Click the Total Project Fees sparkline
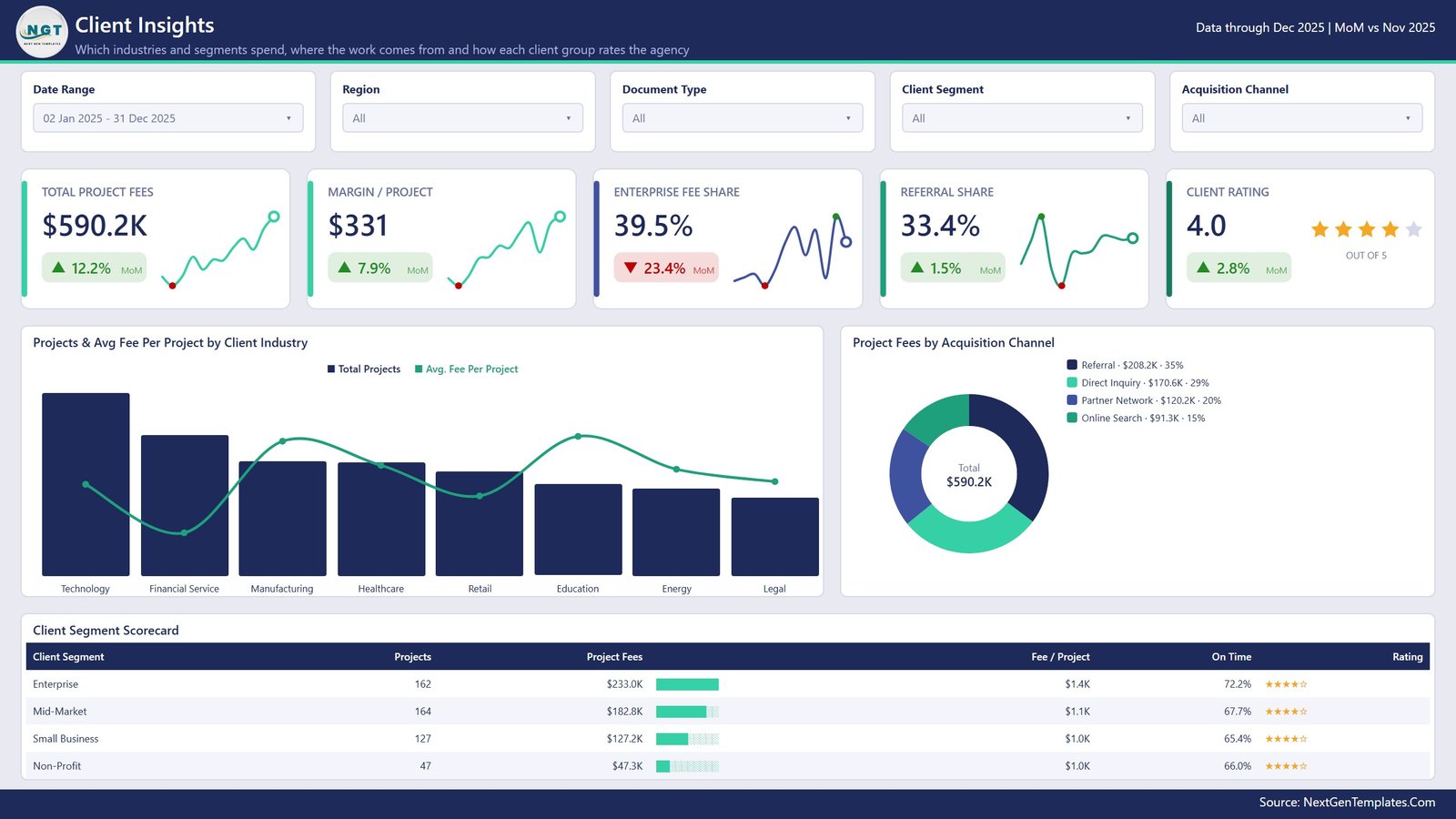 [x=220, y=249]
